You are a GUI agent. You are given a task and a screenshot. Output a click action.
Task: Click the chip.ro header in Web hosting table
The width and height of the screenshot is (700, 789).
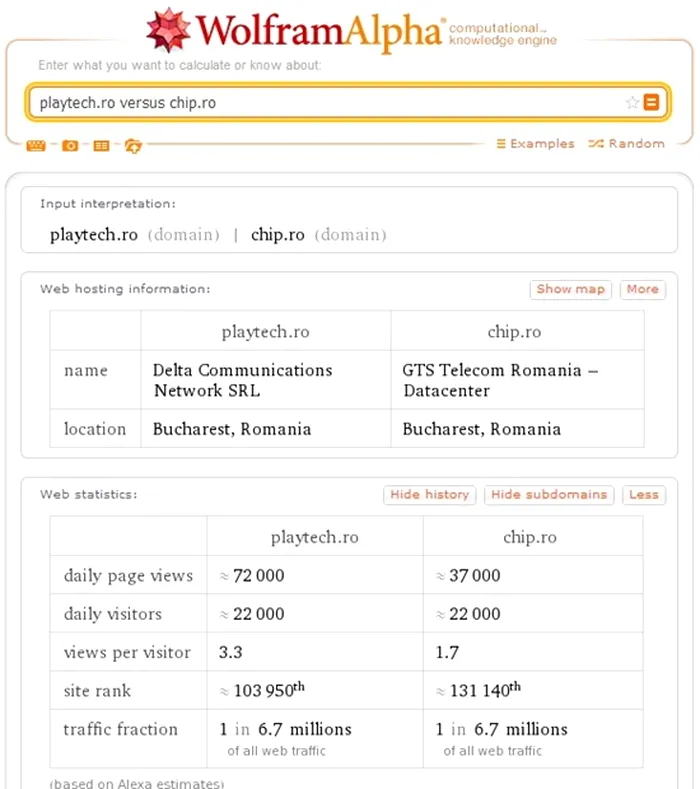[514, 332]
